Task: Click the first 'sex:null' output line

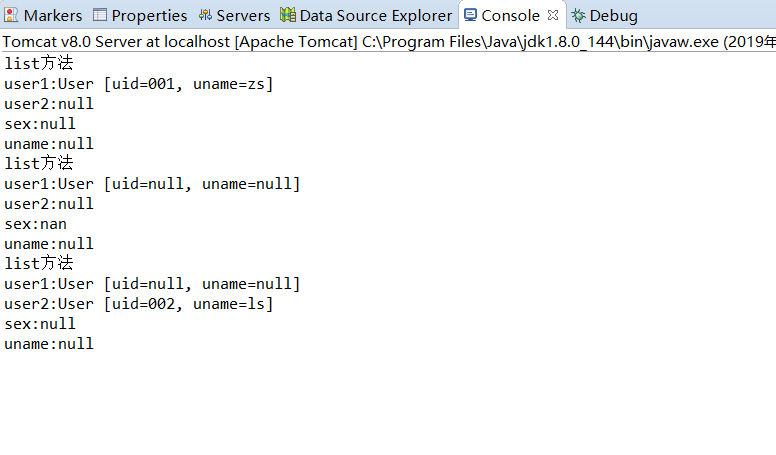Action: tap(40, 124)
